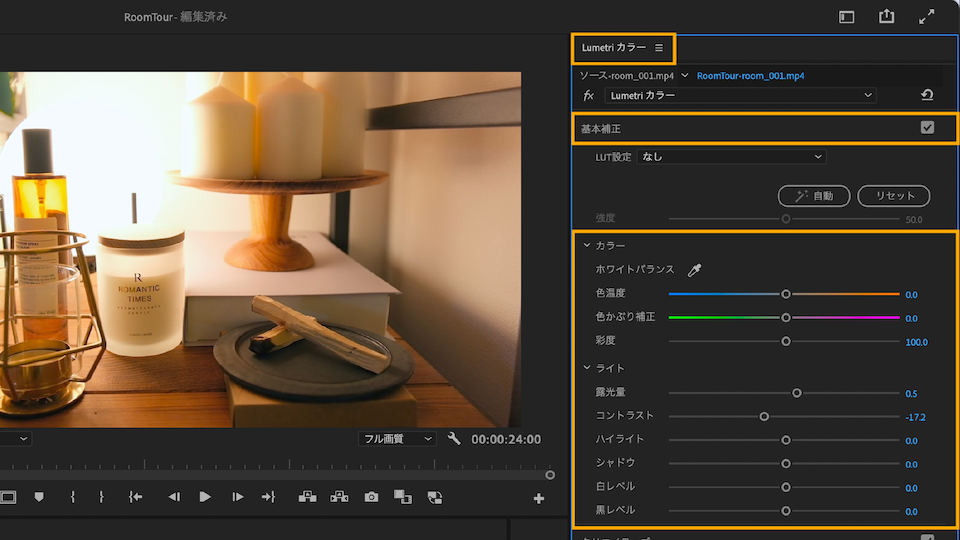960x540 pixels.
Task: Open monitor settings with the wrench icon
Action: point(454,438)
